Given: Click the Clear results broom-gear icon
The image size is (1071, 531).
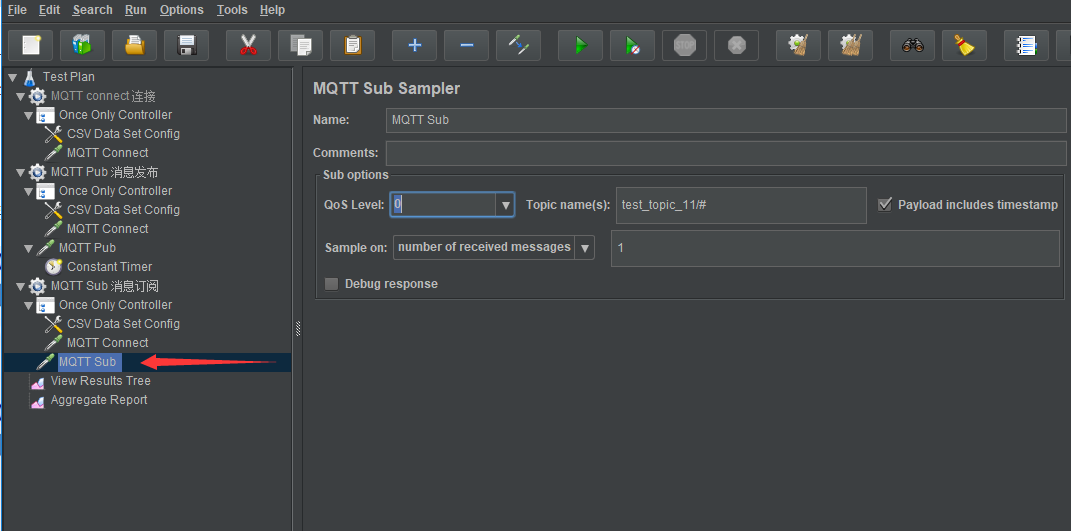Looking at the screenshot, I should [x=798, y=46].
